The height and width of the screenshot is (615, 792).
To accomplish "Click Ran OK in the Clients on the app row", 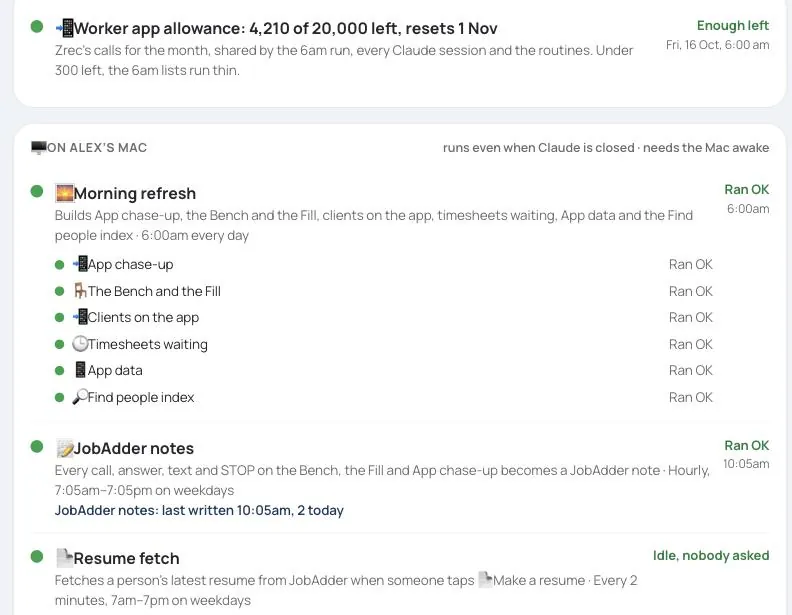I will click(x=690, y=317).
